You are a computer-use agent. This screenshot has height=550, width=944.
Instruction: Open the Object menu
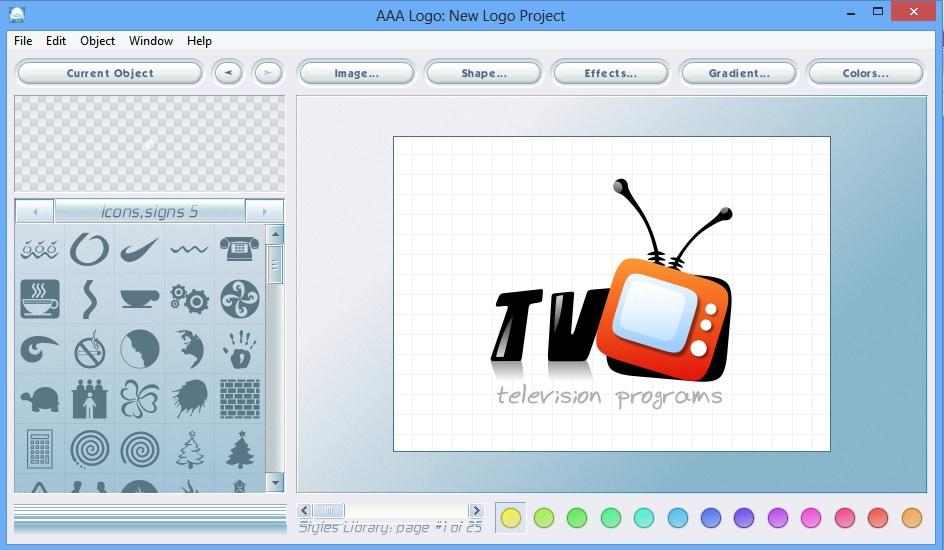point(97,41)
